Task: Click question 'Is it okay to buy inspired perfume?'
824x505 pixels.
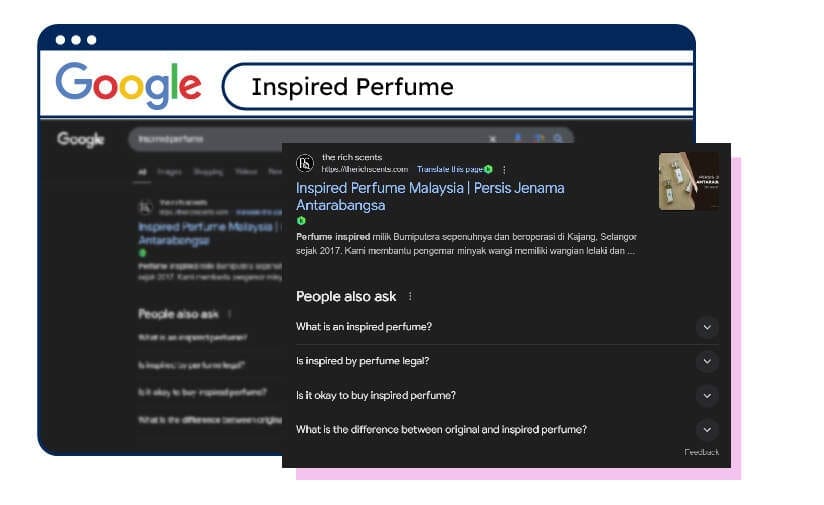Action: (376, 395)
